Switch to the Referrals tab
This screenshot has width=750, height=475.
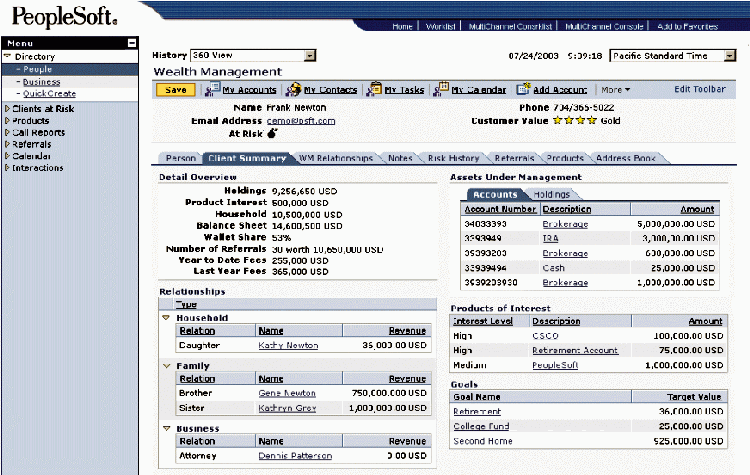pyautogui.click(x=514, y=158)
